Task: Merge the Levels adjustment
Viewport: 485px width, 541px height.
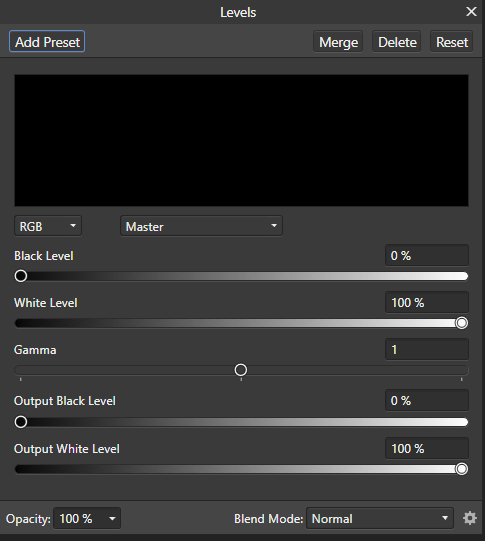Action: click(x=338, y=42)
